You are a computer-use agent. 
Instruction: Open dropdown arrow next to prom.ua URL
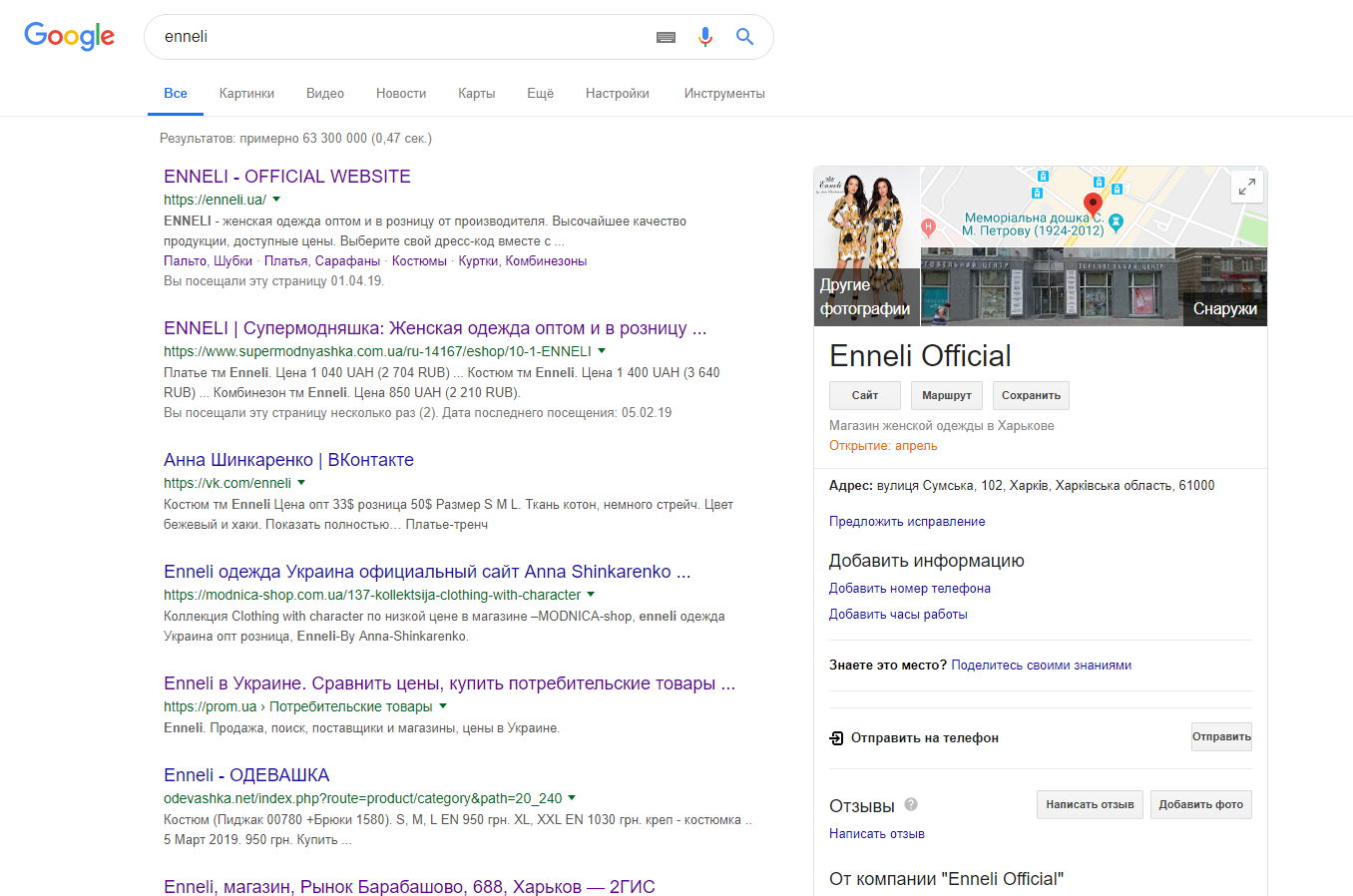(443, 706)
